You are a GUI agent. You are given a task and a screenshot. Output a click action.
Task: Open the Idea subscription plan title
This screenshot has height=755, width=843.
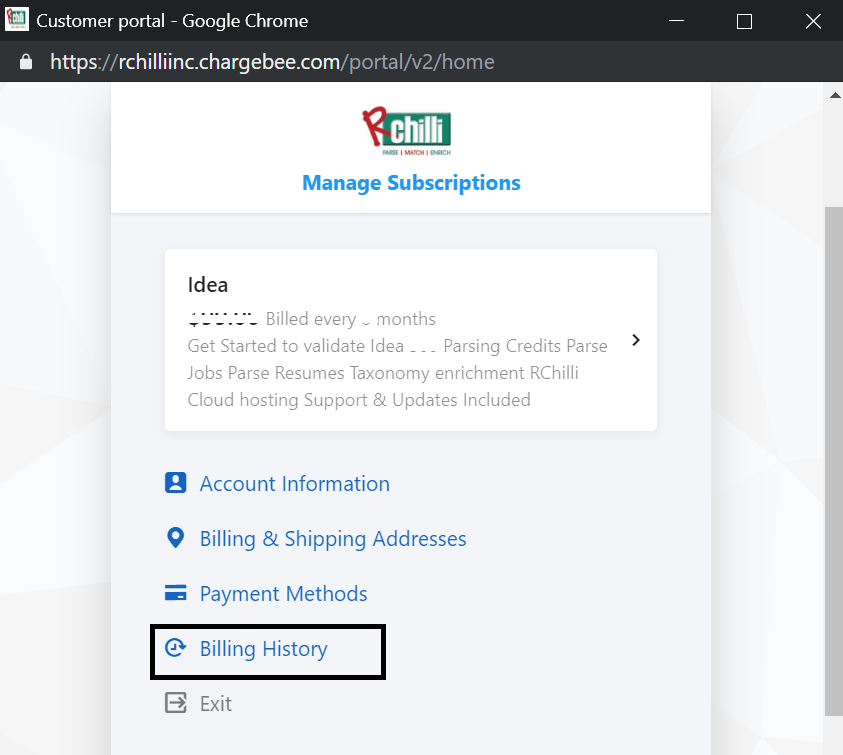[x=208, y=284]
